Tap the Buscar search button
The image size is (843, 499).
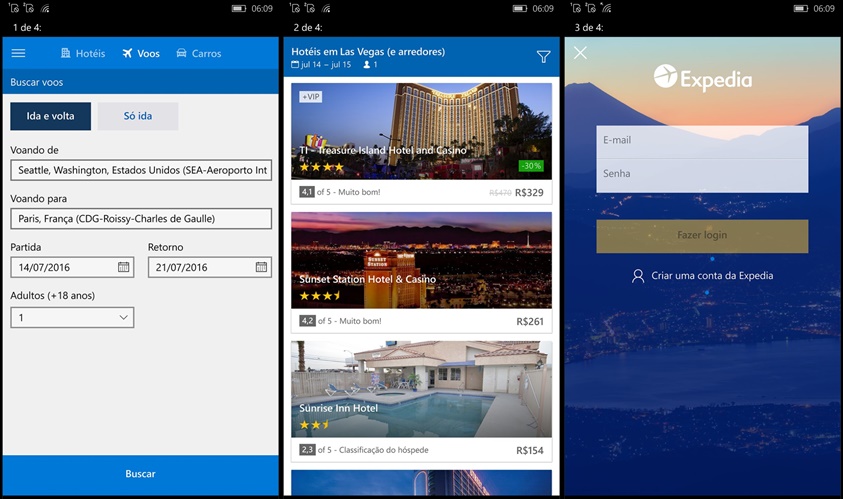[140, 474]
